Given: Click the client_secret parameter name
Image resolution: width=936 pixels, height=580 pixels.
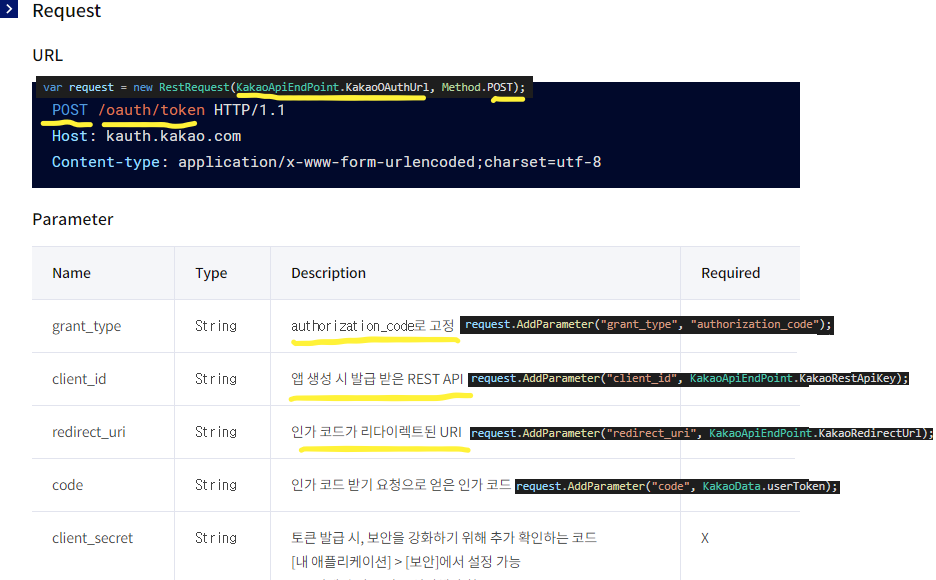Looking at the screenshot, I should click(x=93, y=538).
